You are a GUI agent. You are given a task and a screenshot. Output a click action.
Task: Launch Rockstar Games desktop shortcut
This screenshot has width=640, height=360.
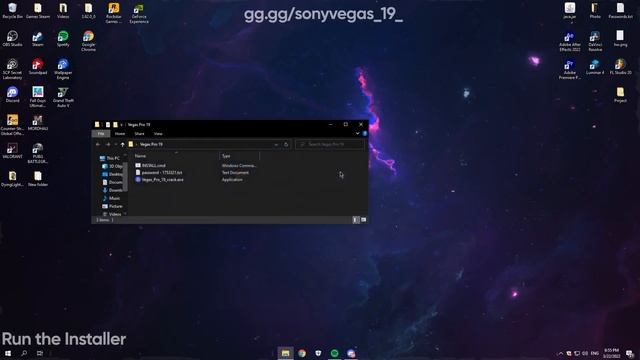pyautogui.click(x=113, y=13)
